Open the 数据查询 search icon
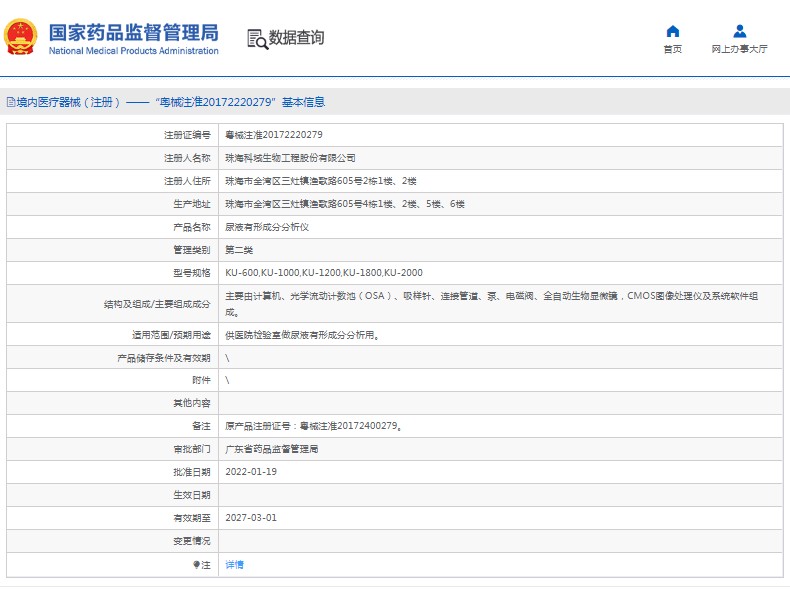 click(257, 39)
